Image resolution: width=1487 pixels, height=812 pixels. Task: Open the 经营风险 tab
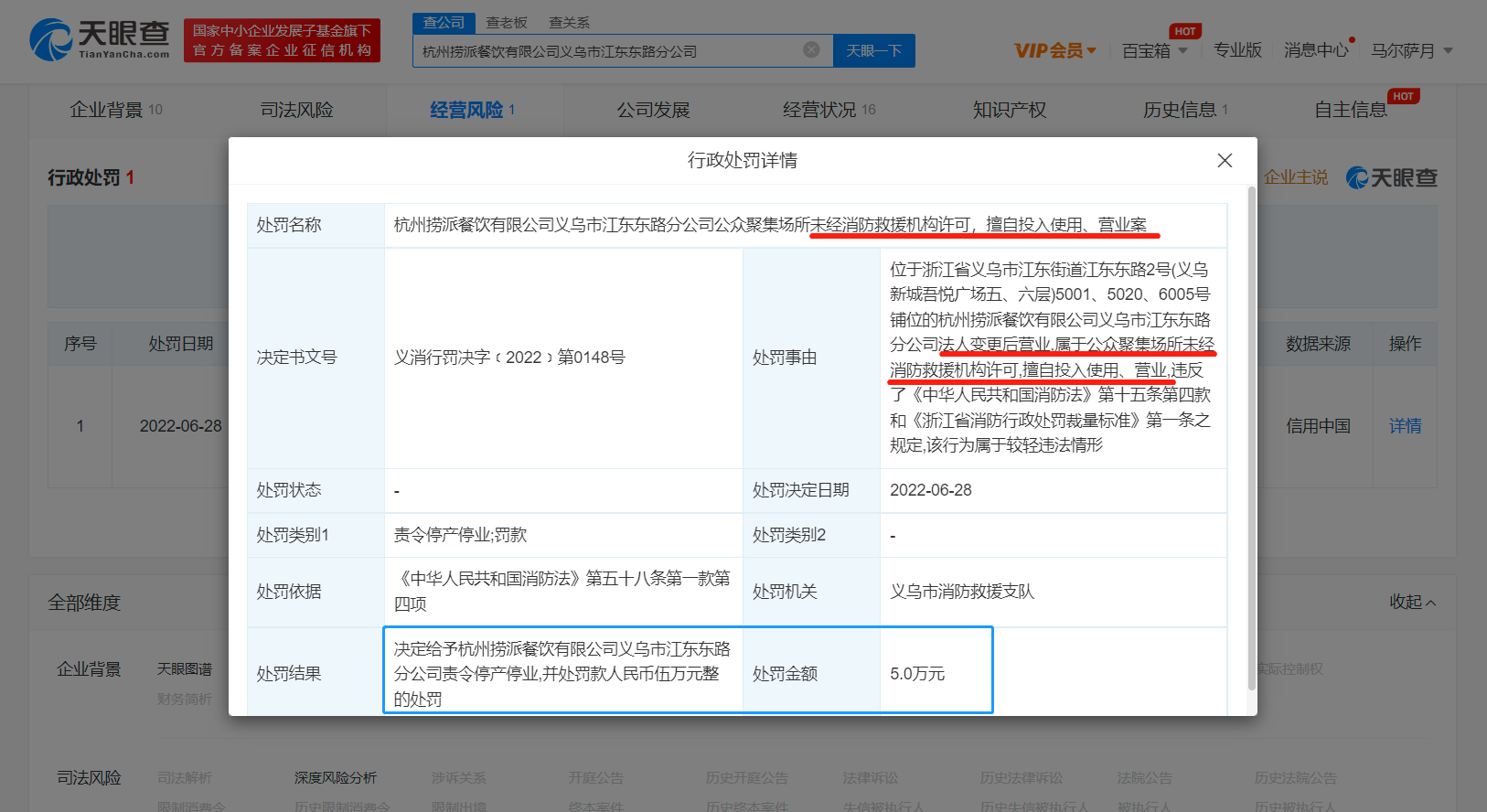[473, 110]
